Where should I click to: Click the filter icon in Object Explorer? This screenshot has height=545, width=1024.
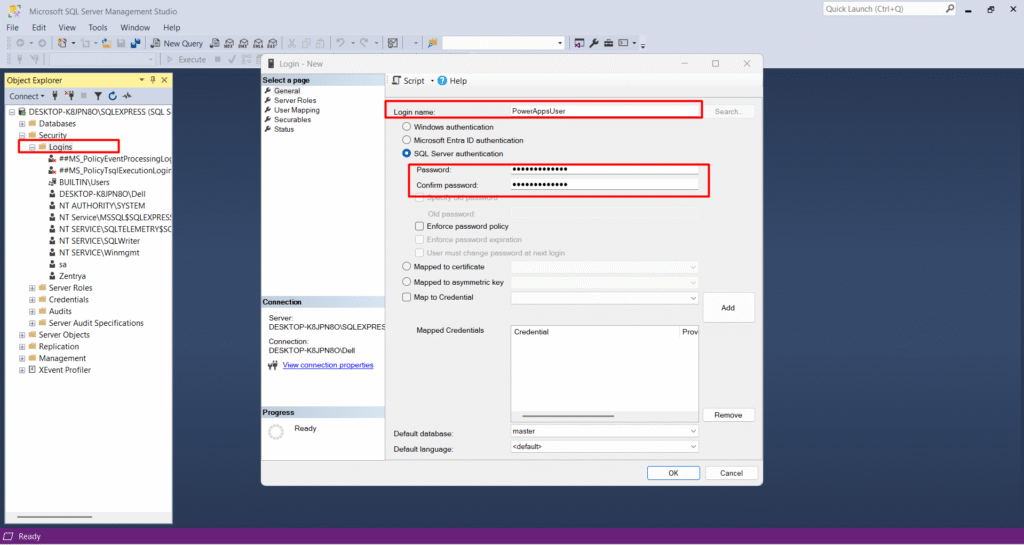(x=98, y=96)
